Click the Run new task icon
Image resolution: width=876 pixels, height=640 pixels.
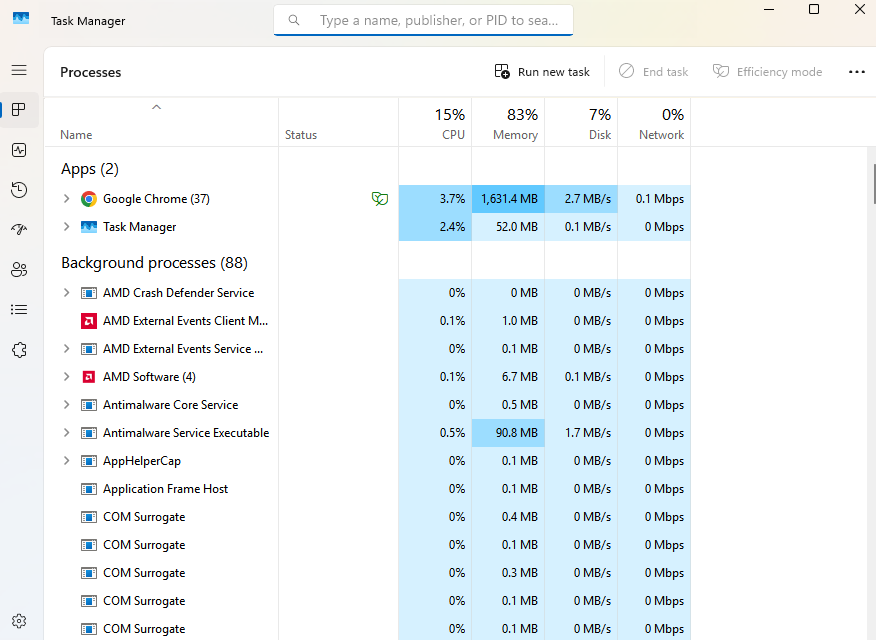pos(502,71)
